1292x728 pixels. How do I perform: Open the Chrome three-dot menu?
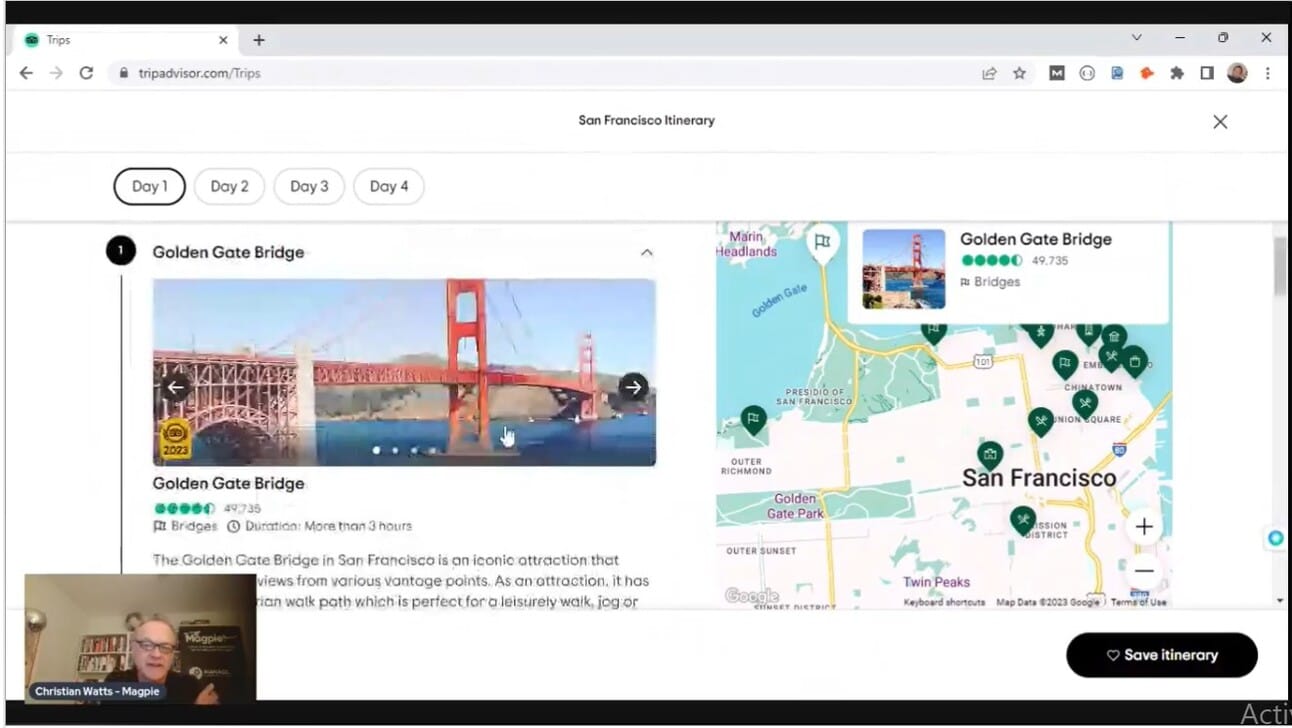[1267, 73]
